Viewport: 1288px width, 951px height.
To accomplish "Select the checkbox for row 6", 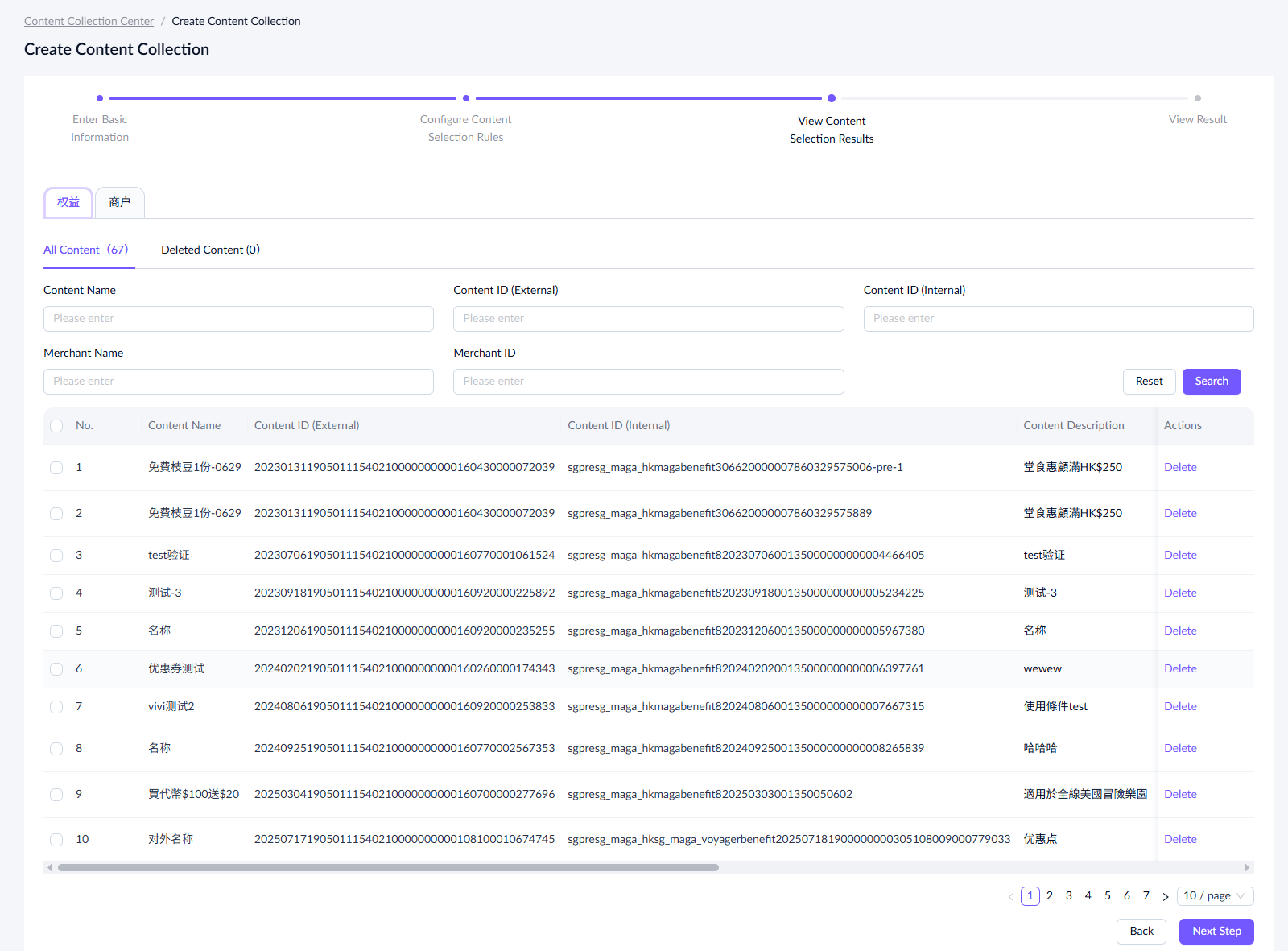I will click(x=56, y=669).
